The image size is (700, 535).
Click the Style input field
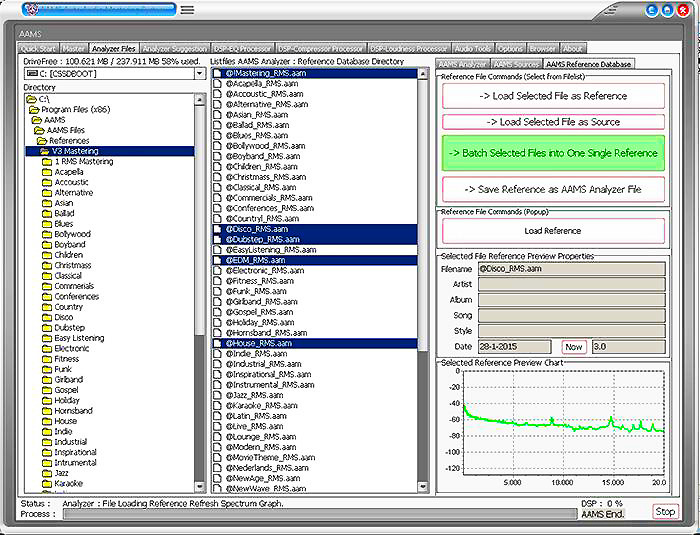(x=571, y=331)
